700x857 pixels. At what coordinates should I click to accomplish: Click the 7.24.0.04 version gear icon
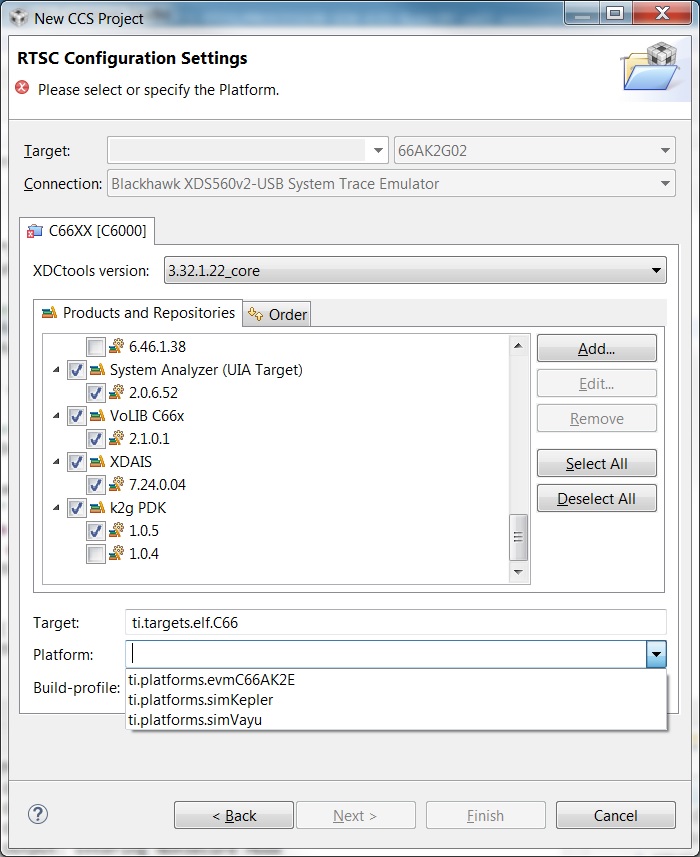[x=117, y=485]
